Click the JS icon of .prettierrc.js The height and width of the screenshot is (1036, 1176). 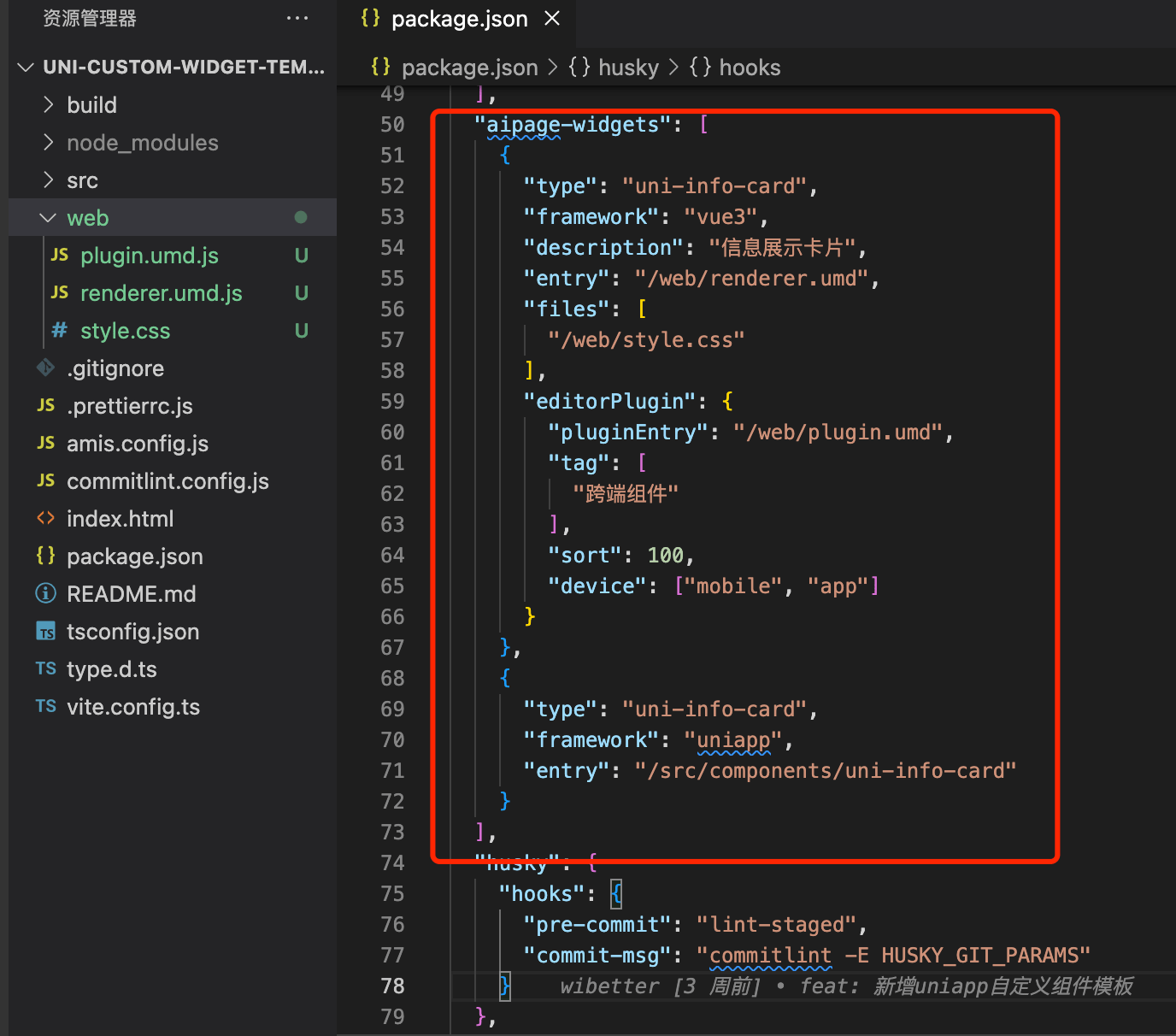coord(45,405)
